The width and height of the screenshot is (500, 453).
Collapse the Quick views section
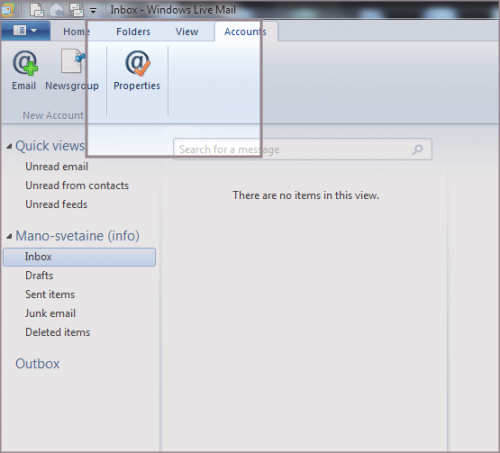click(x=9, y=146)
